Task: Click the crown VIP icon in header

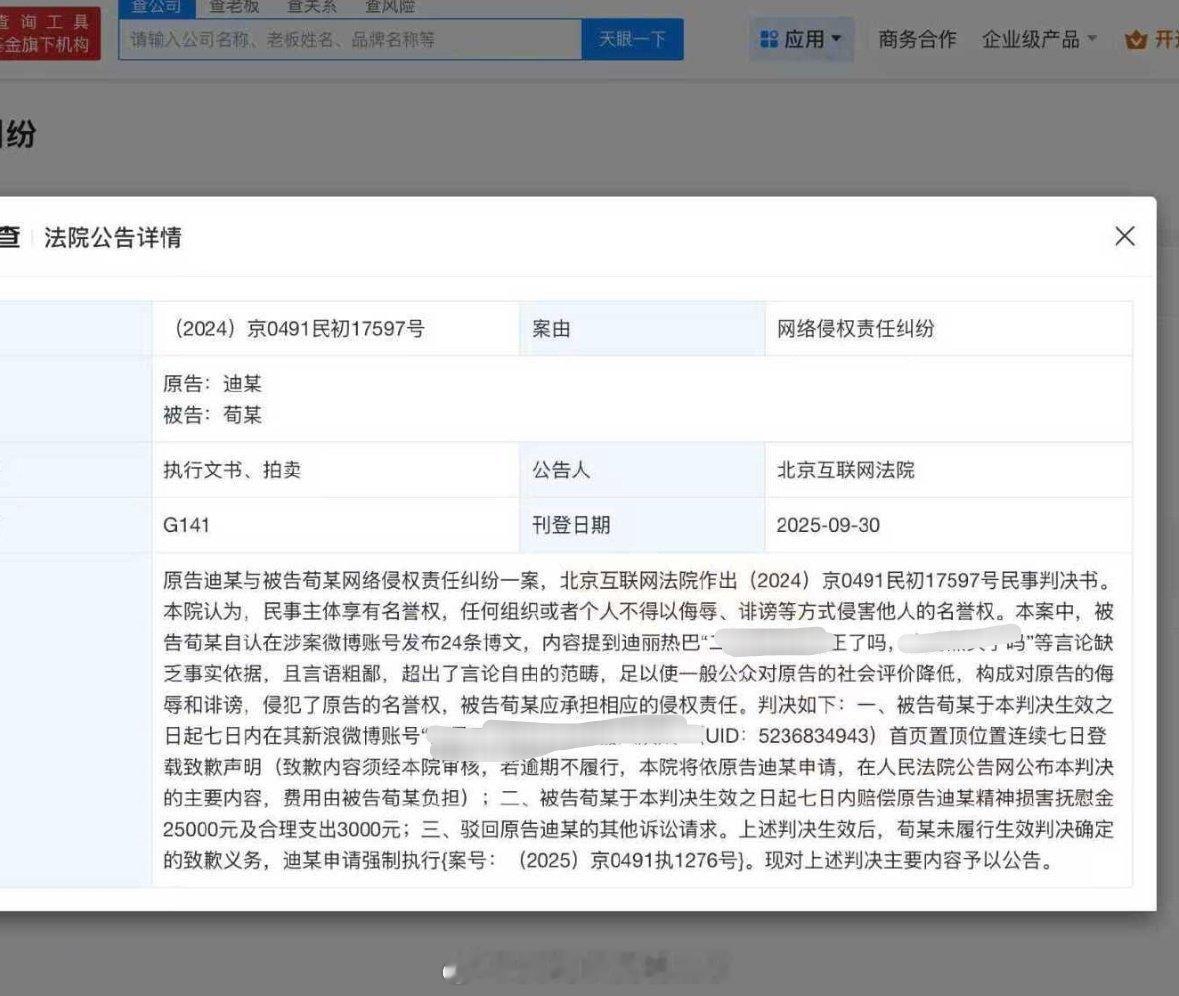Action: point(1134,40)
